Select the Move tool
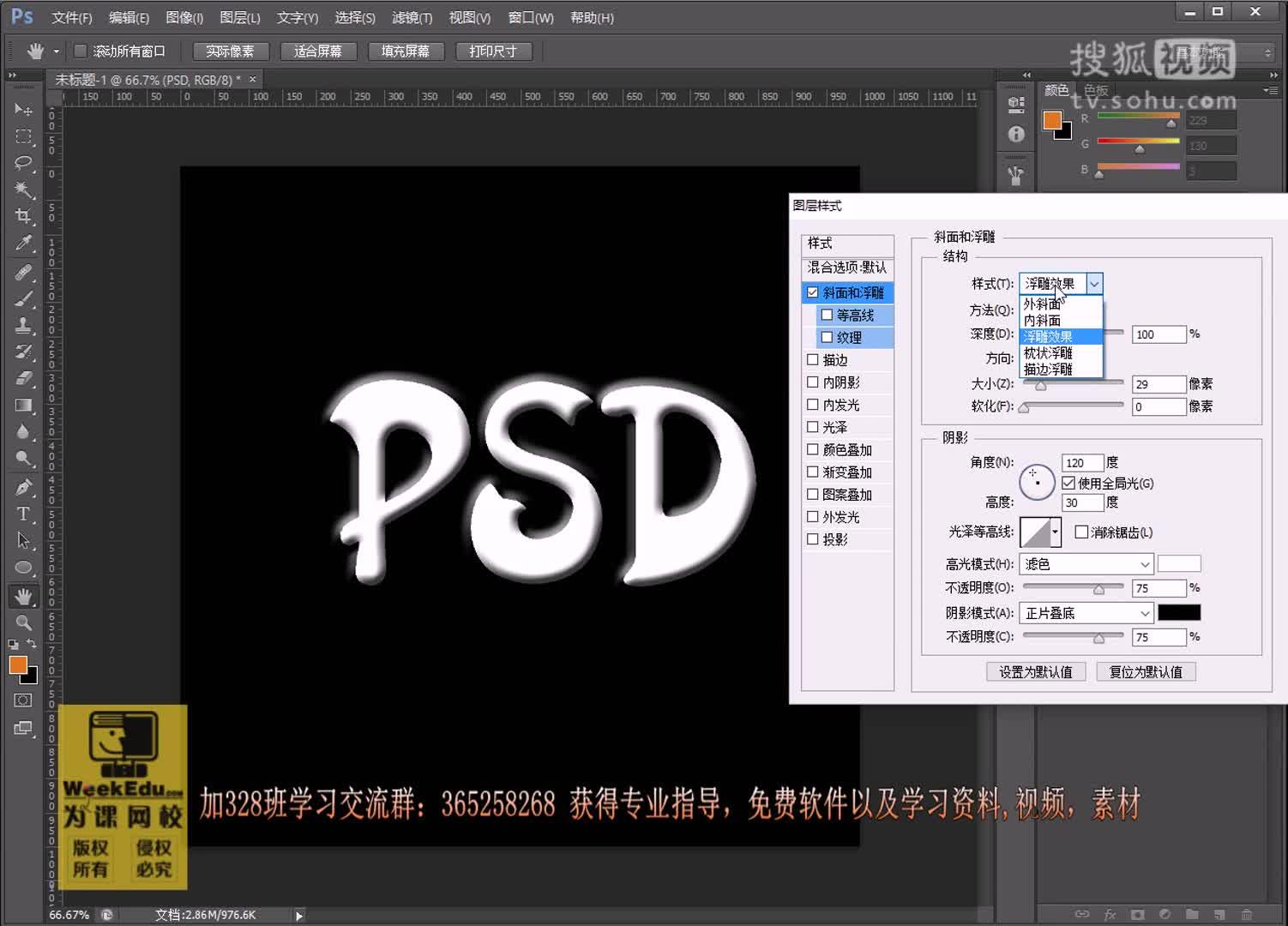The image size is (1288, 926). (x=23, y=109)
